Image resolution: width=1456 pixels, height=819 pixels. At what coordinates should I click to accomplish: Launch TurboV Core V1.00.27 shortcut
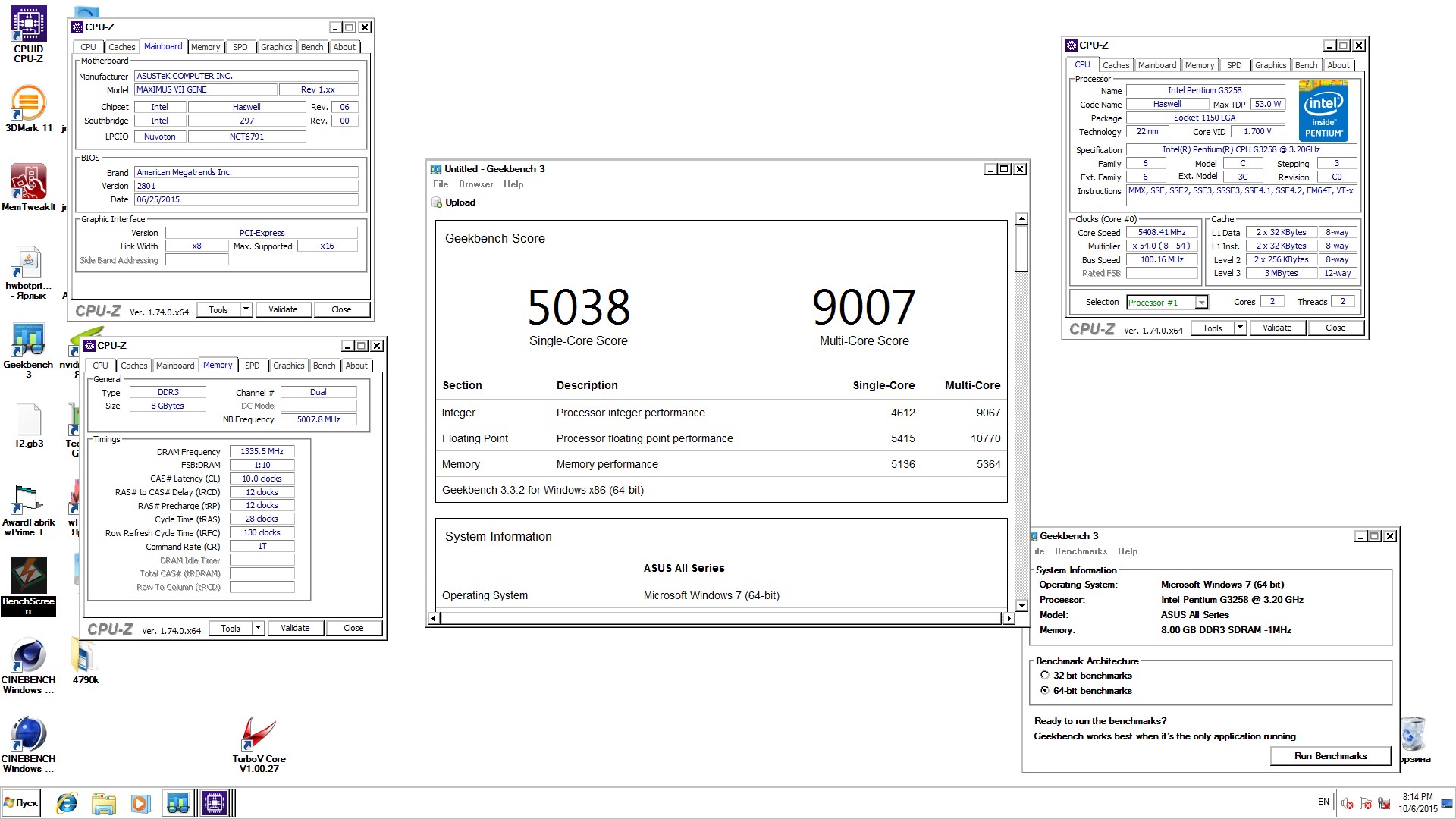click(x=259, y=745)
